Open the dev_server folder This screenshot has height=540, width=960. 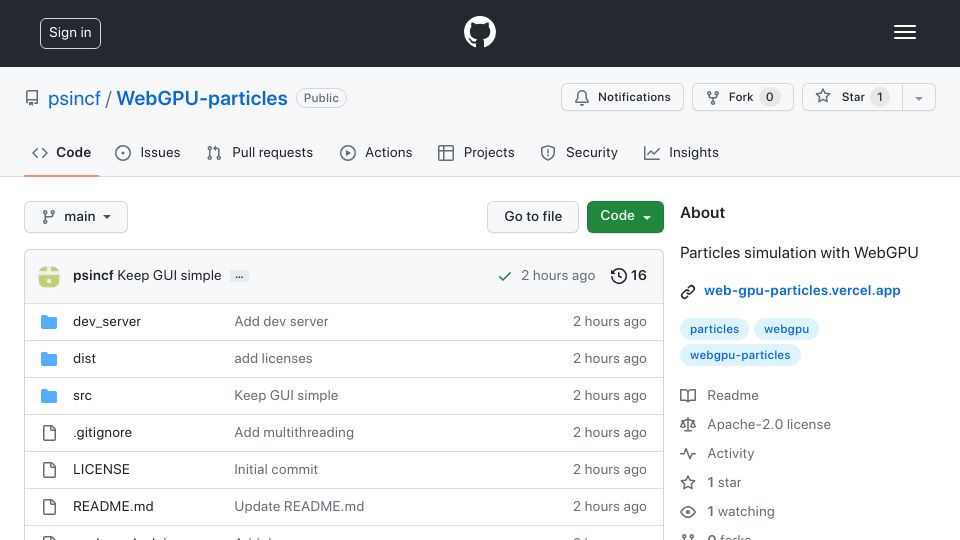point(107,321)
